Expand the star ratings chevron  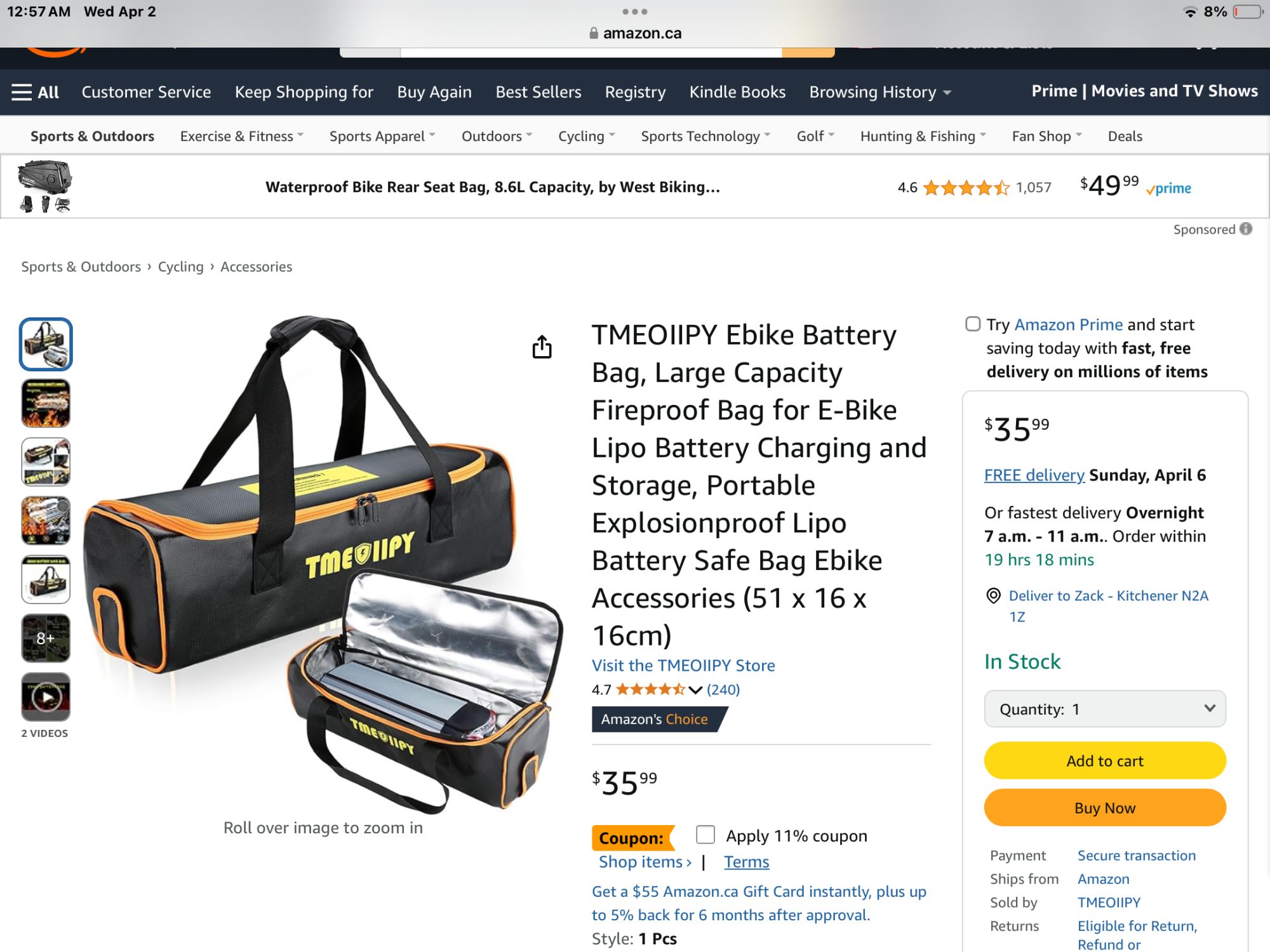click(695, 690)
